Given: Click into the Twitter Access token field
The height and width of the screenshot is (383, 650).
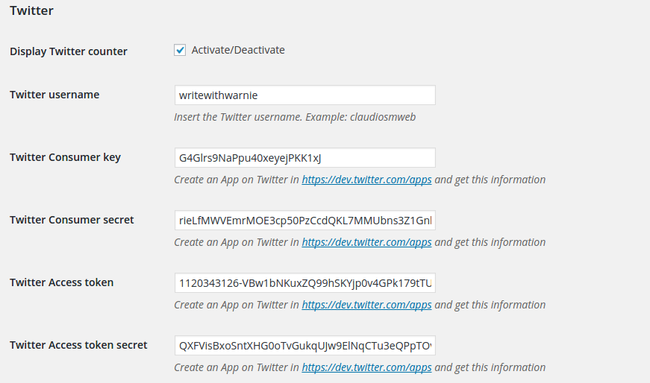Looking at the screenshot, I should (x=305, y=283).
